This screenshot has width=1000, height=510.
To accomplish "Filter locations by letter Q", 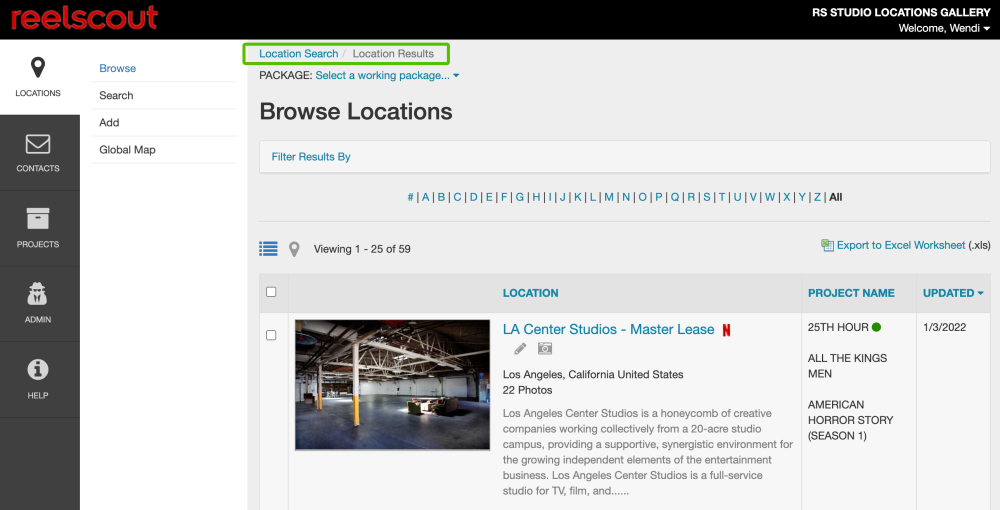I will point(675,197).
